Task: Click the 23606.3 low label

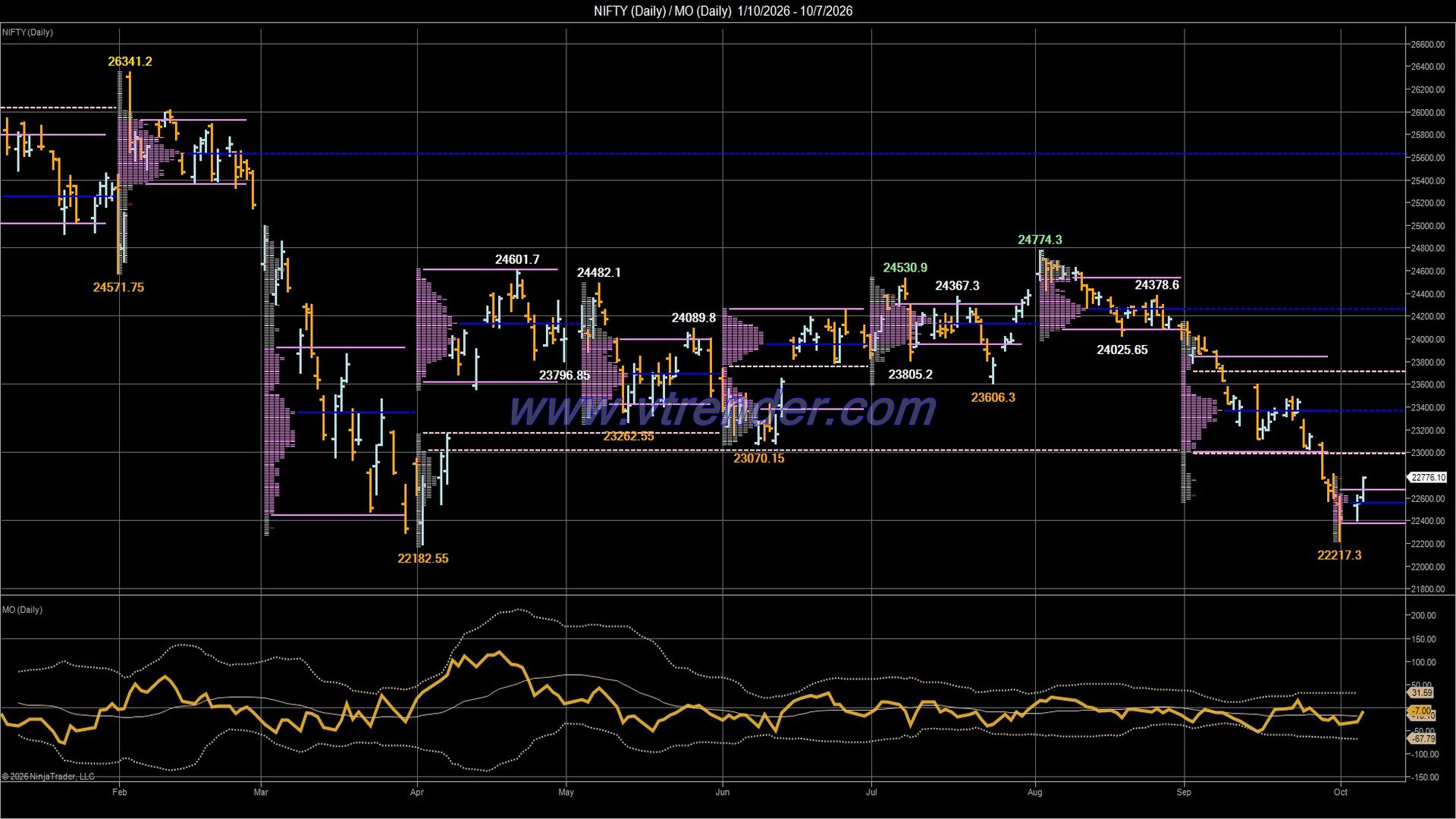Action: pos(993,397)
